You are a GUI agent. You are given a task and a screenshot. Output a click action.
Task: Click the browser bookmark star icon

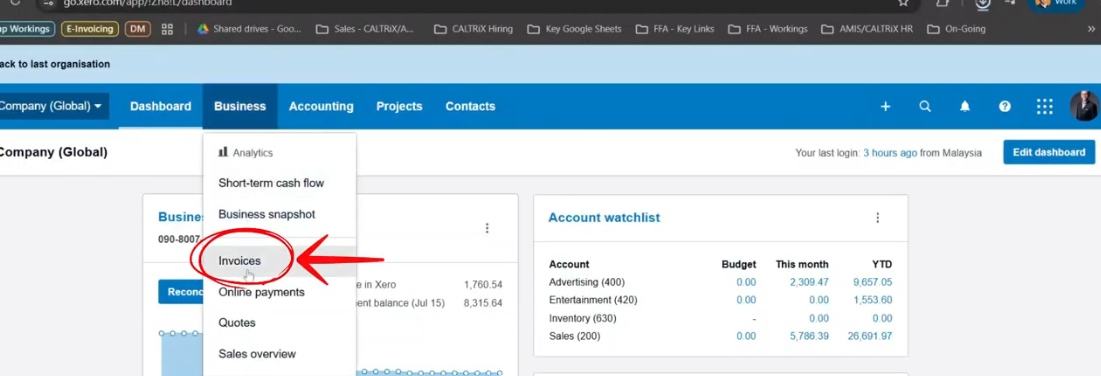click(903, 3)
